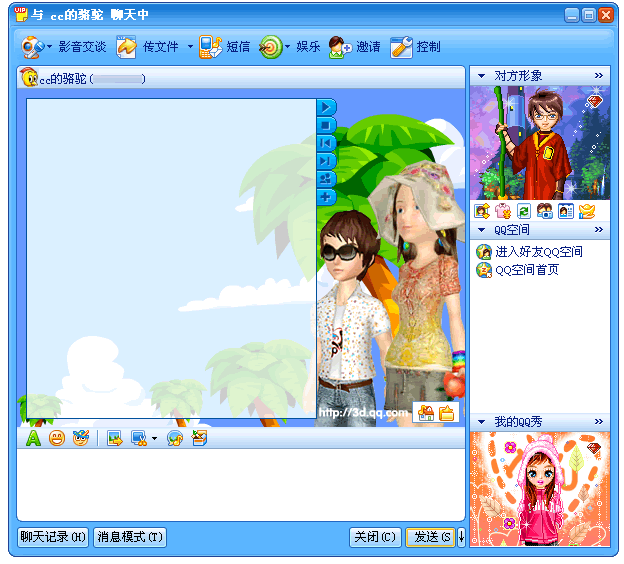Image resolution: width=624 pixels, height=564 pixels.
Task: Click my QQ show pink avatar image
Action: click(x=540, y=489)
